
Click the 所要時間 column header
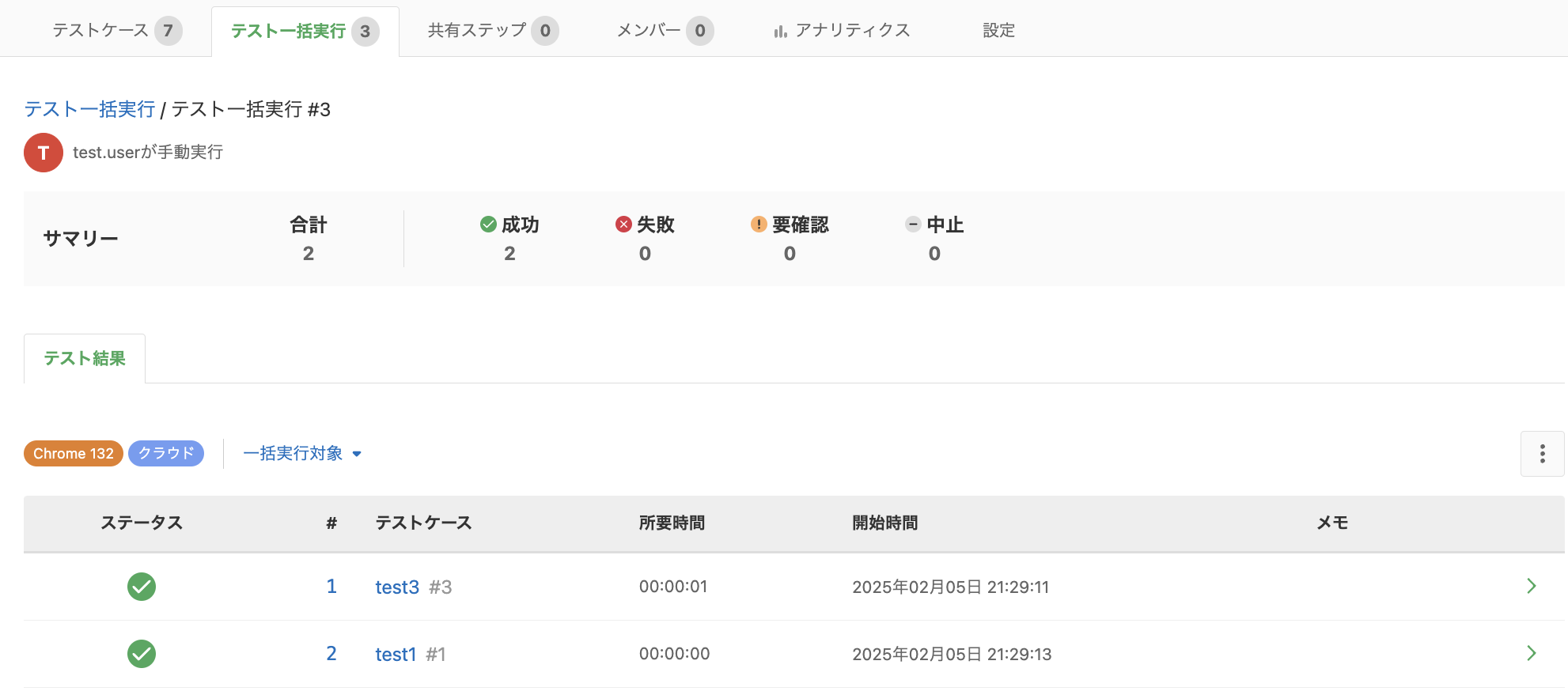point(672,523)
